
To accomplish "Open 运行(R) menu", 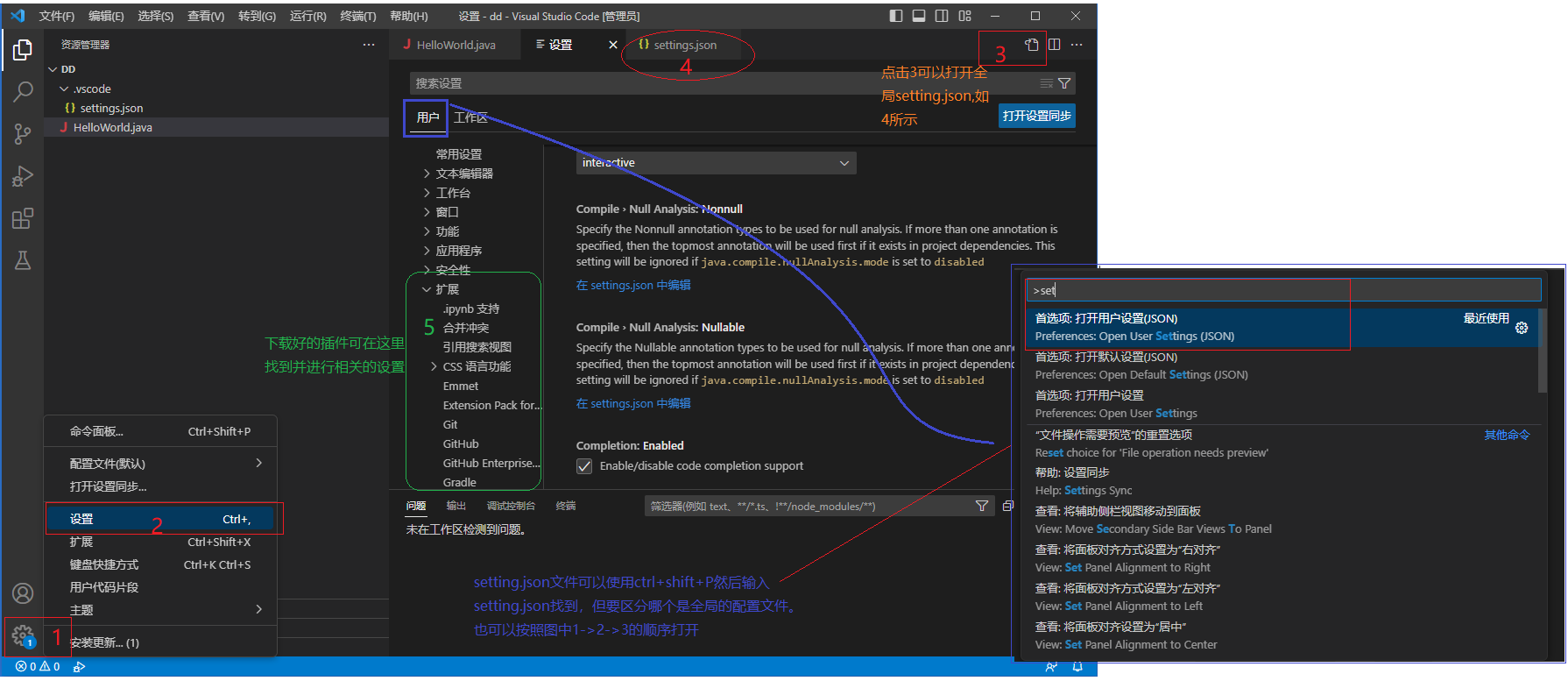I will 307,16.
